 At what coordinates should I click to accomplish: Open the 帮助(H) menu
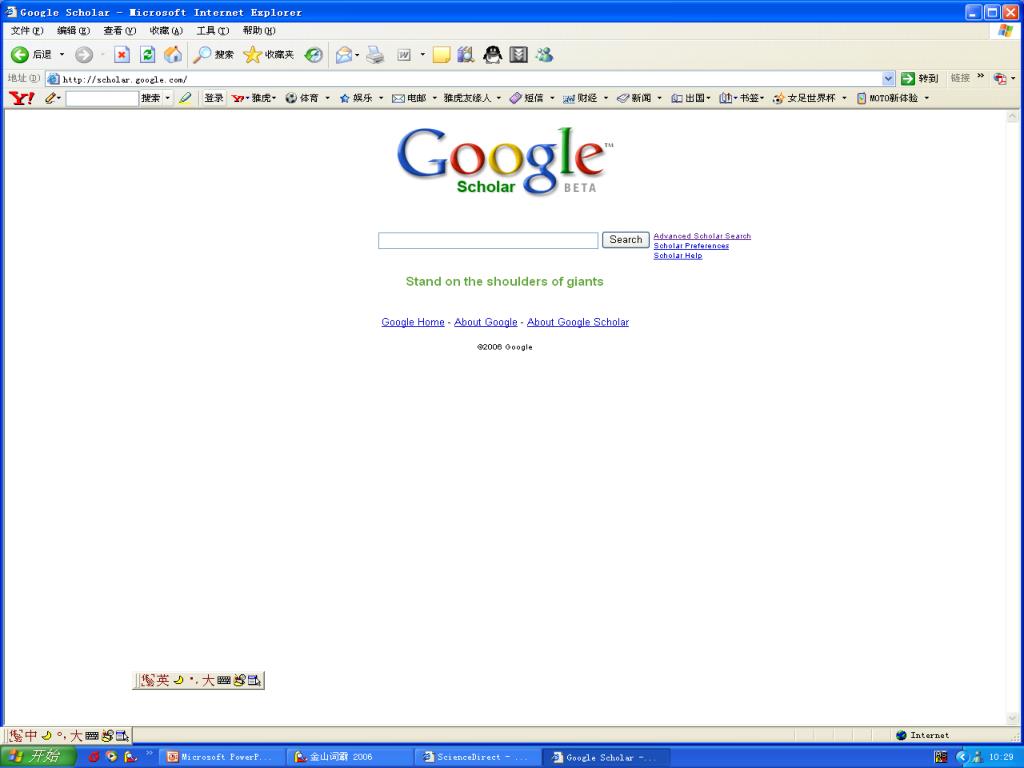259,31
